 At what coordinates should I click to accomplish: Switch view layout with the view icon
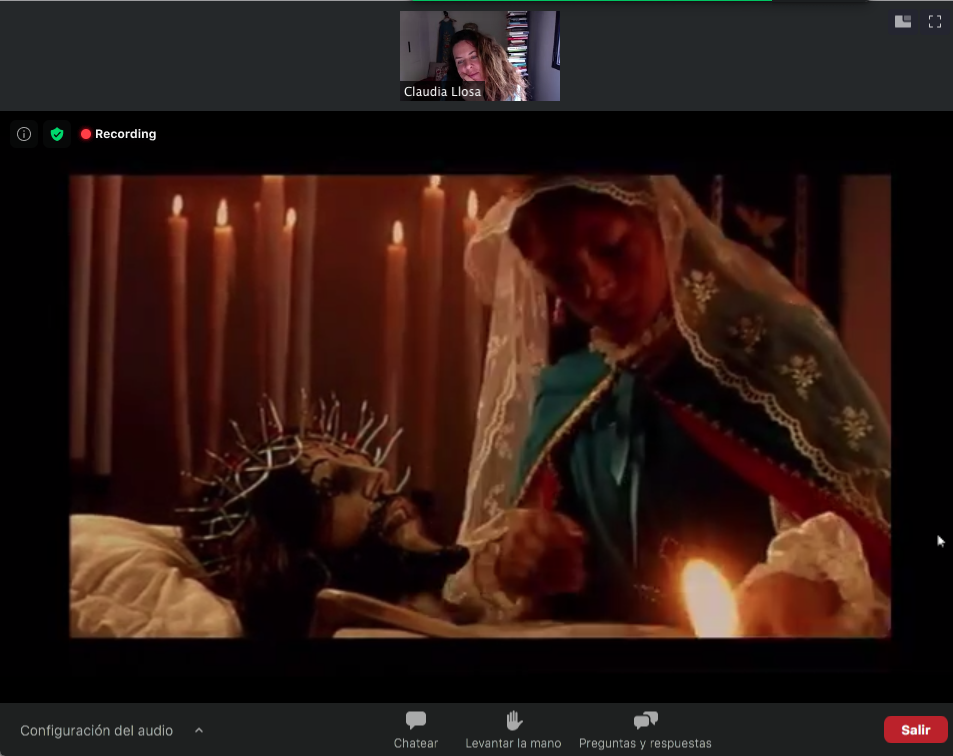903,22
